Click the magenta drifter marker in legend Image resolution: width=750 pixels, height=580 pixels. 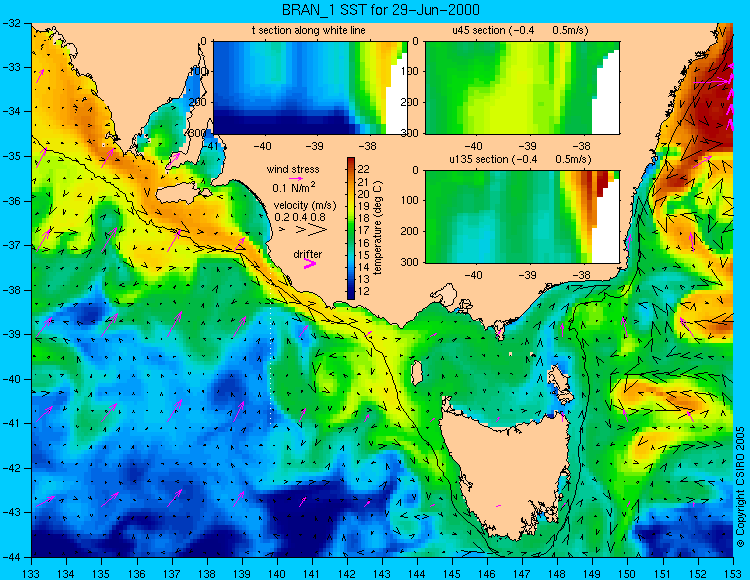point(310,263)
